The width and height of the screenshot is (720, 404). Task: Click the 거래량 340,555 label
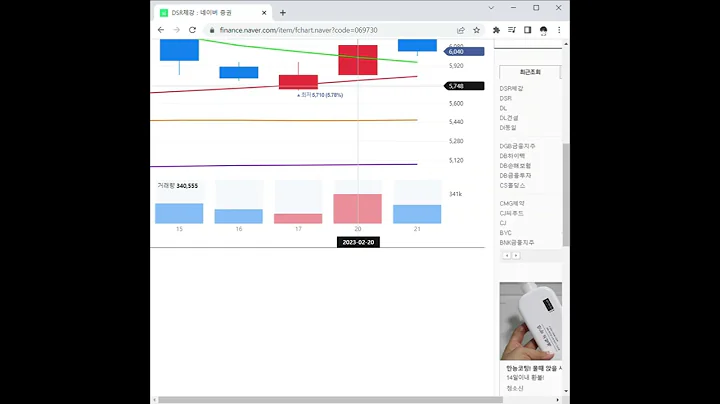pos(178,185)
